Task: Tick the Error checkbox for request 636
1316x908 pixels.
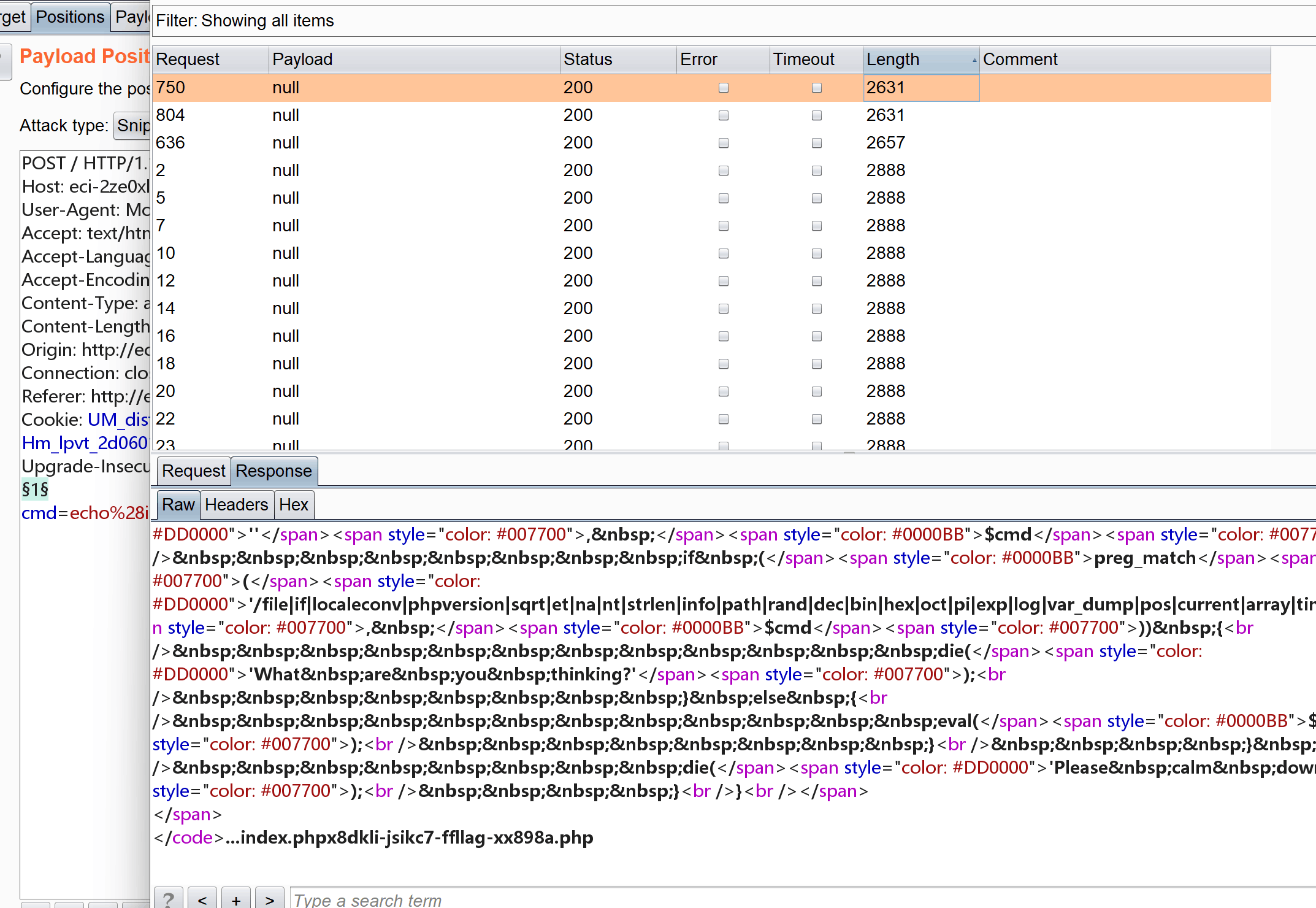Action: [x=724, y=143]
